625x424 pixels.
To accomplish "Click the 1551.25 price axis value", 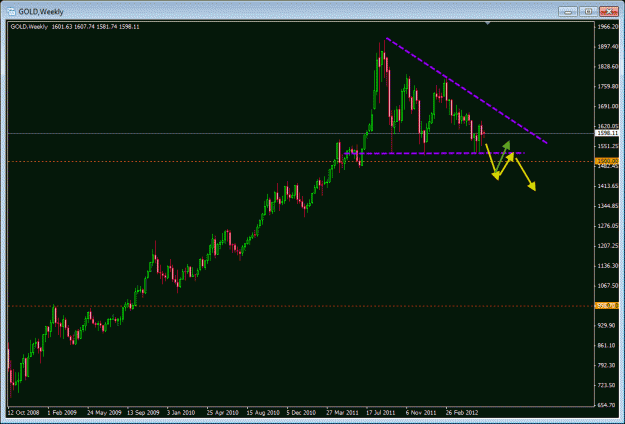I will (x=608, y=146).
